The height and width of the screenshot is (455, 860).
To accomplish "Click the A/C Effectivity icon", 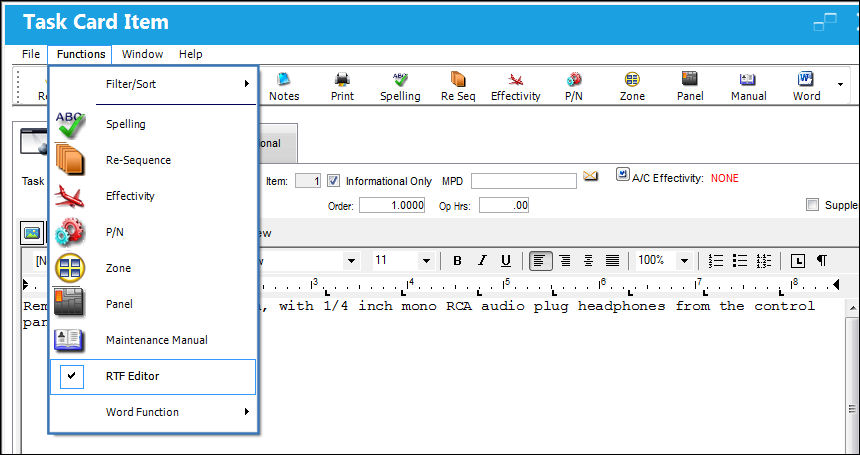I will [x=623, y=174].
